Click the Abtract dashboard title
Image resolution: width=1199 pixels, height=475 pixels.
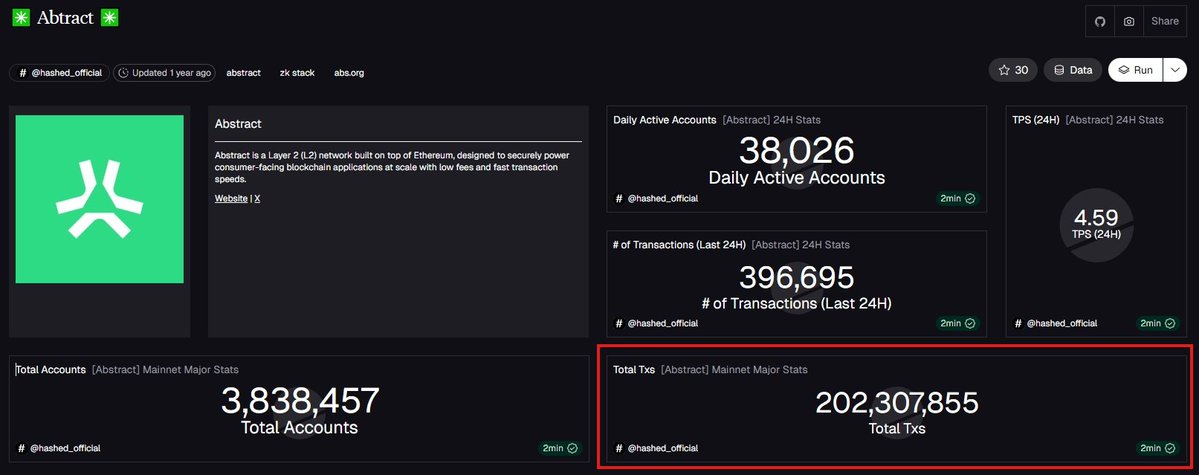pyautogui.click(x=65, y=18)
